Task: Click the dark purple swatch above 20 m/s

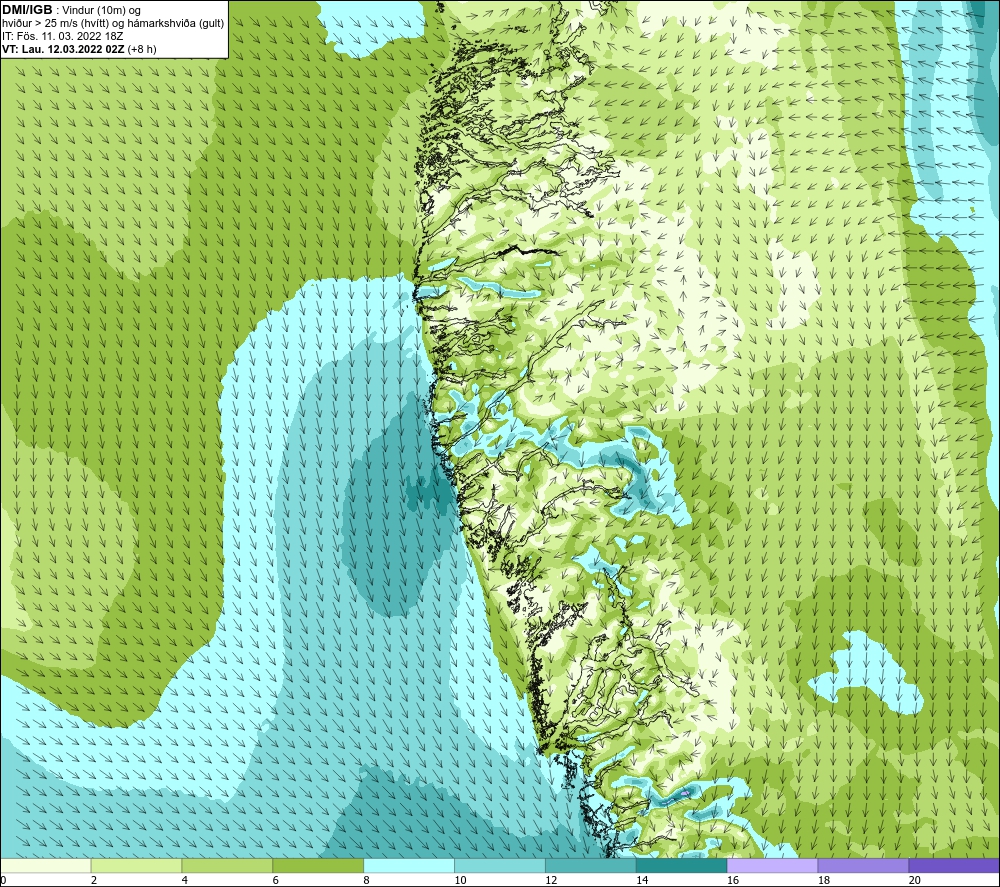Action: click(955, 866)
